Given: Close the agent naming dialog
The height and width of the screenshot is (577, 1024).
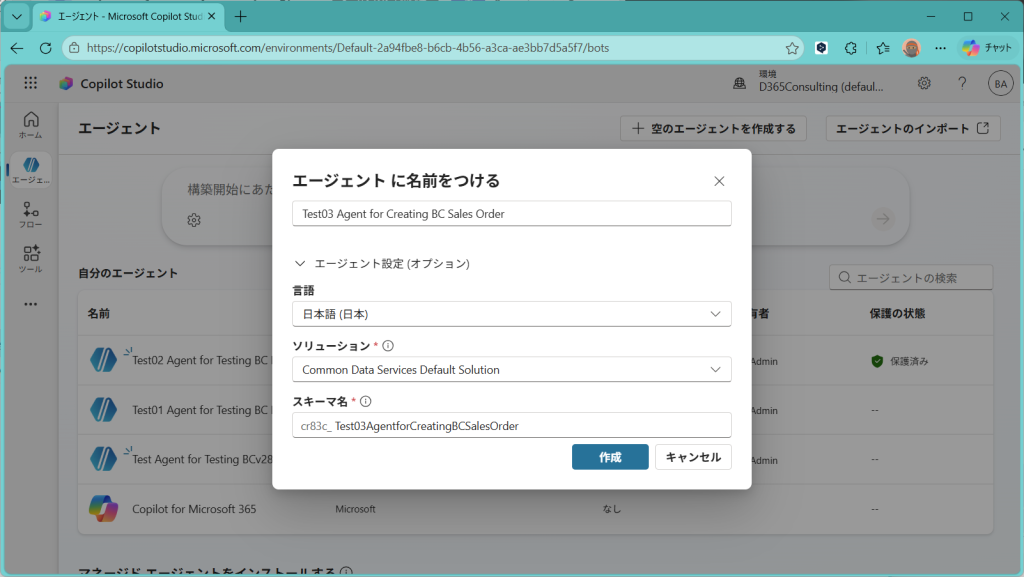Looking at the screenshot, I should [719, 181].
